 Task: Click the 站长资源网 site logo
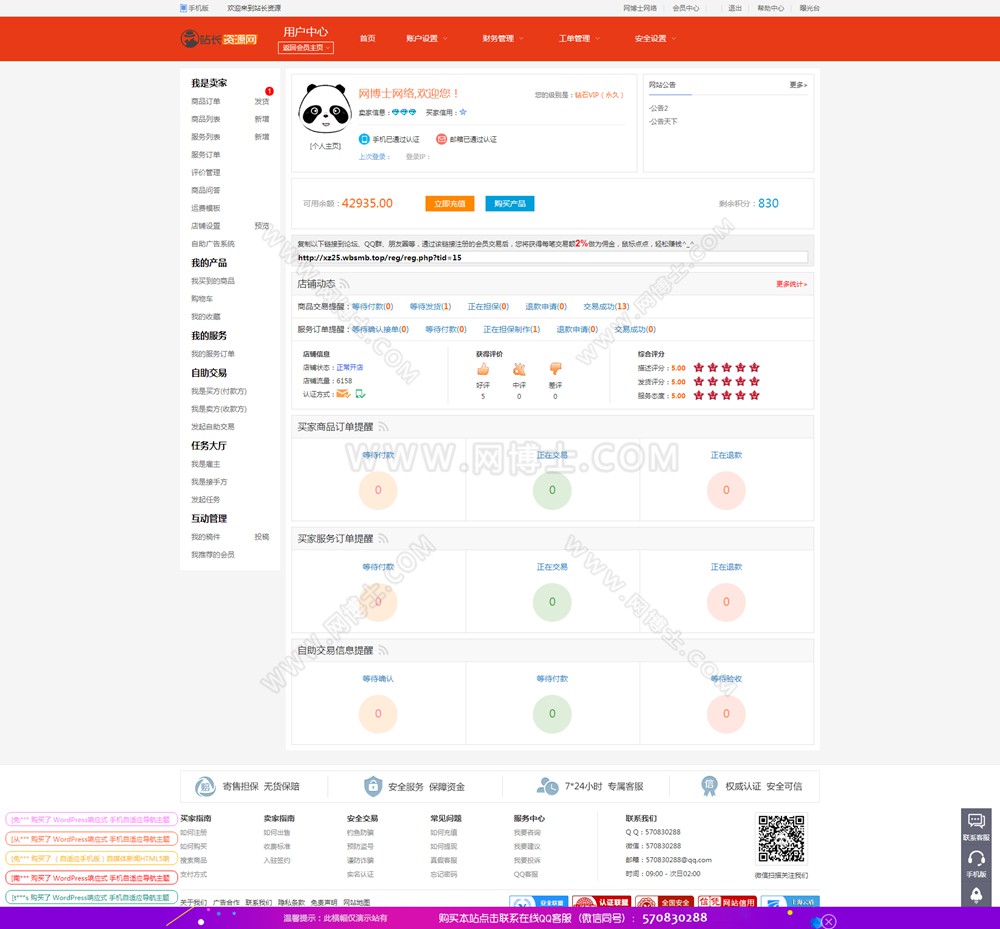click(219, 39)
